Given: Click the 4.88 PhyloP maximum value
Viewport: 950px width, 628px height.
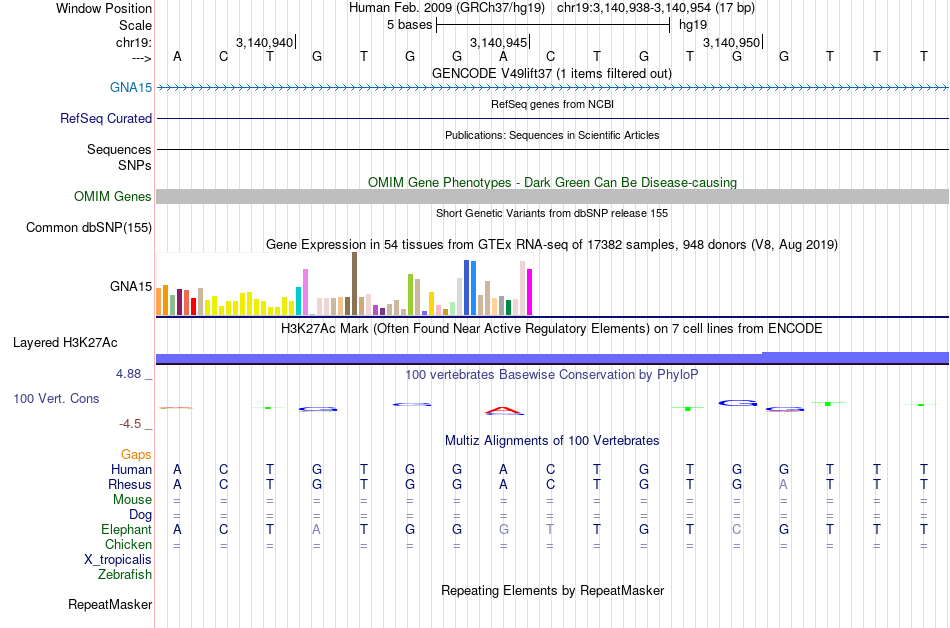Looking at the screenshot, I should 128,374.
